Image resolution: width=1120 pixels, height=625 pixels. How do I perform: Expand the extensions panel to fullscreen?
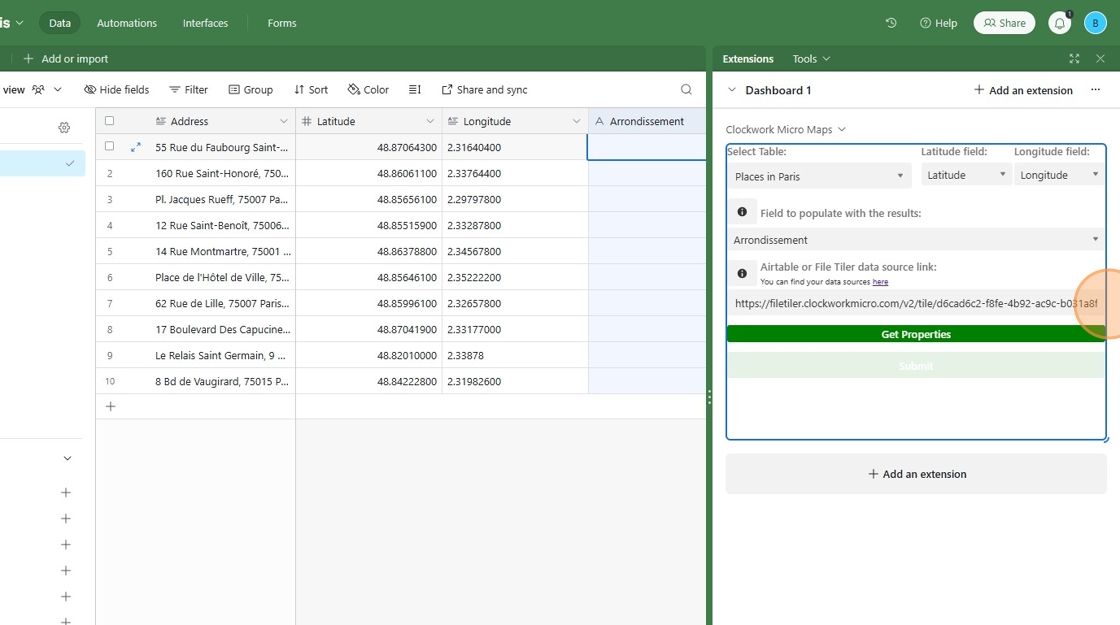(x=1074, y=59)
